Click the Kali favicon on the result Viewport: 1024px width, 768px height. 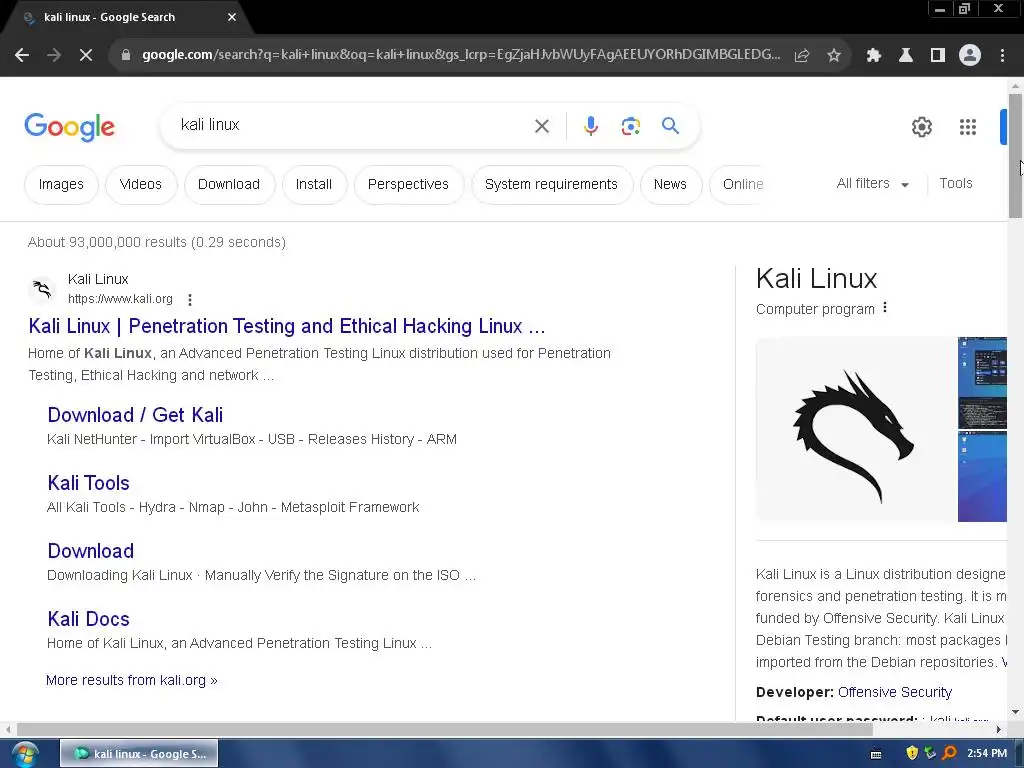(x=42, y=289)
